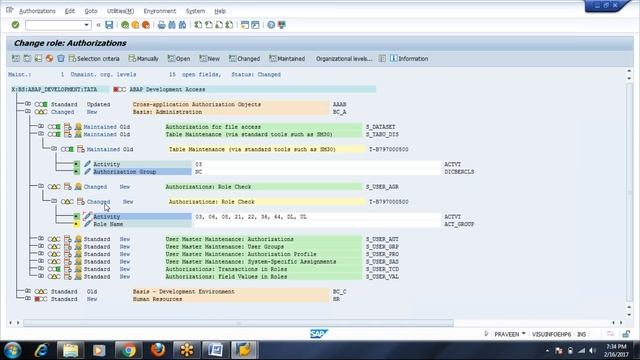This screenshot has height=360, width=640.
Task: Click person icon on S_DATASET row
Action: (78, 127)
